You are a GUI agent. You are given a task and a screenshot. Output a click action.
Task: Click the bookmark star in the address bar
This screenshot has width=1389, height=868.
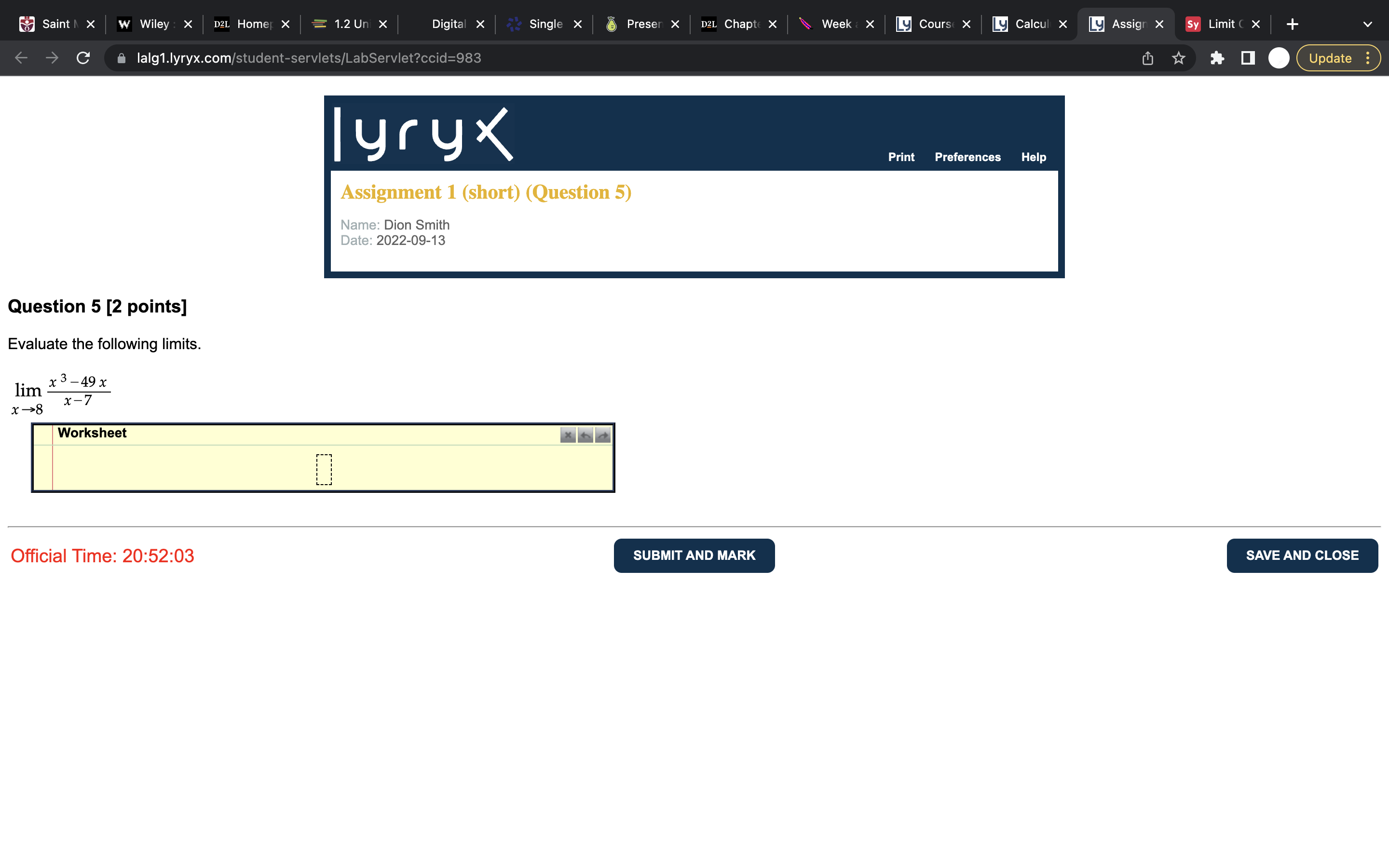(x=1178, y=58)
